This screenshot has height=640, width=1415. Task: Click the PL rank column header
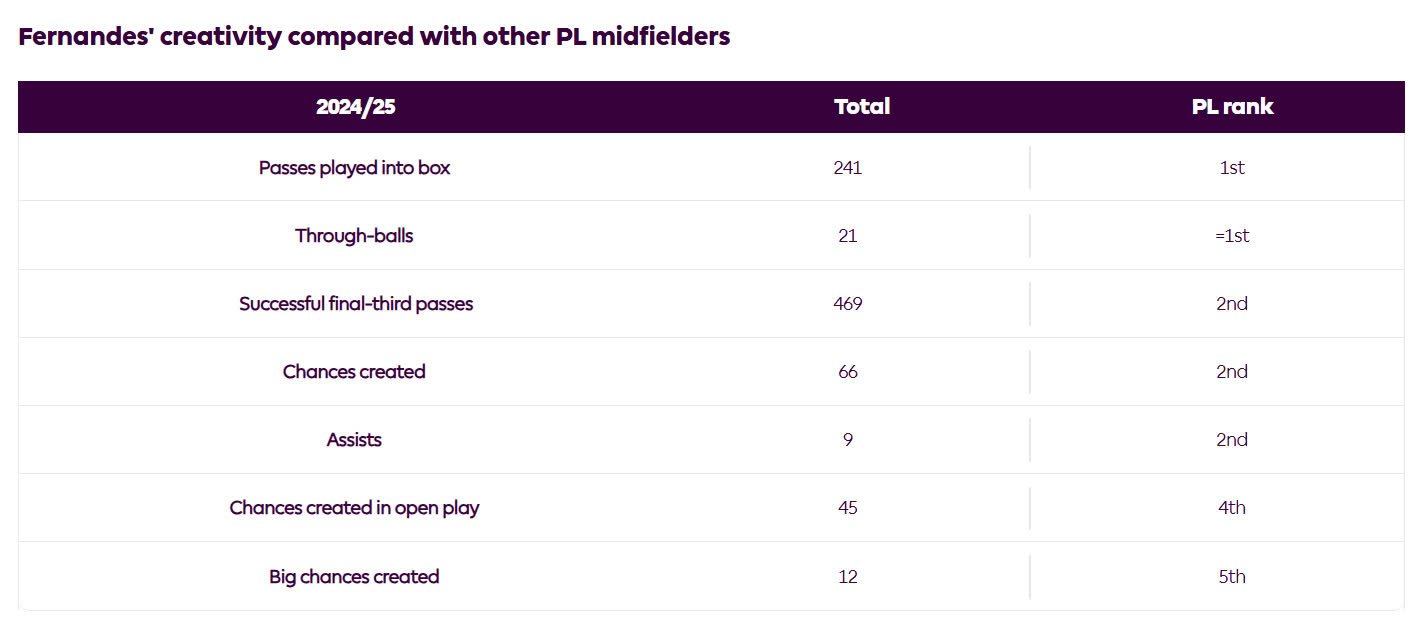pyautogui.click(x=1232, y=107)
